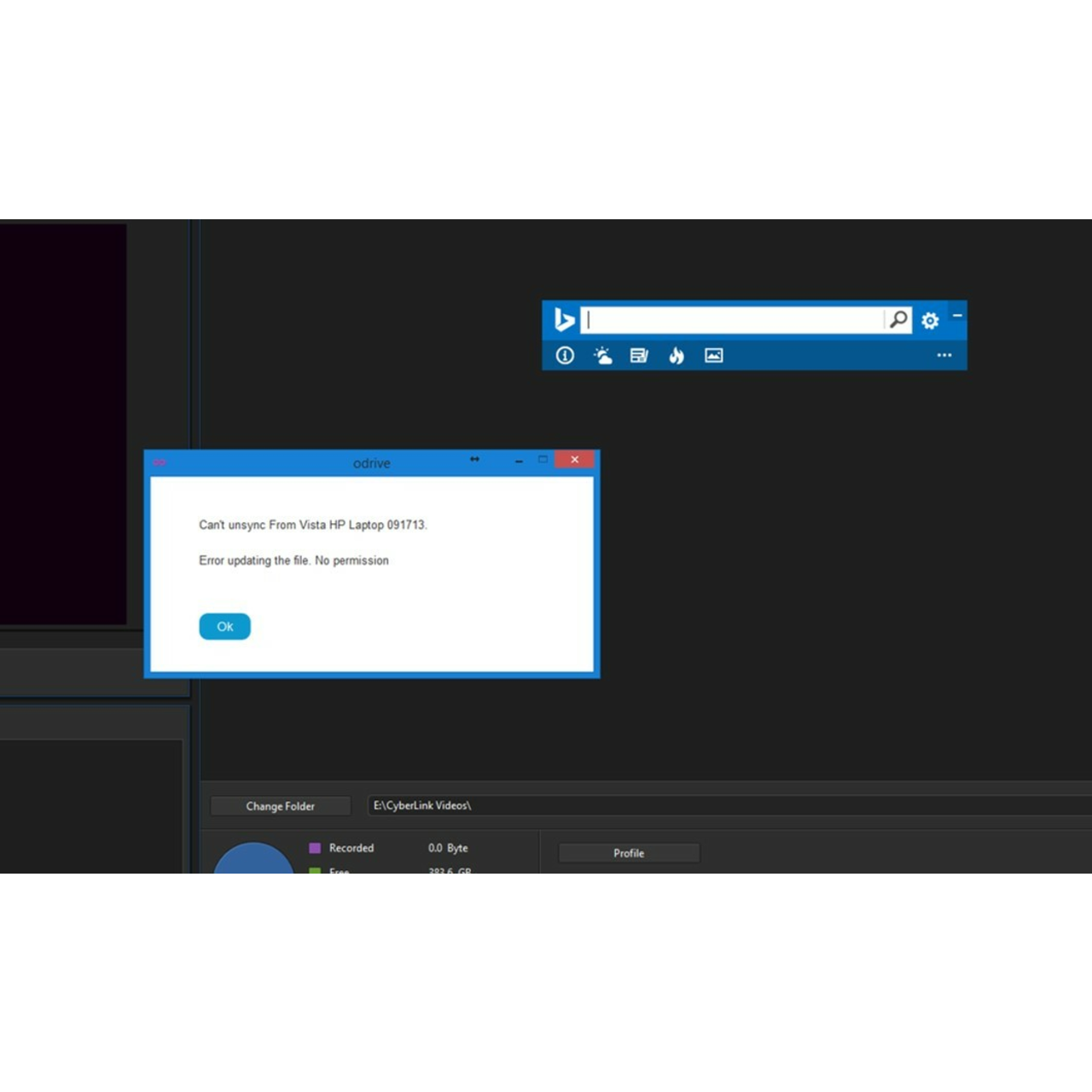Click the Change Folder button
This screenshot has height=1092, width=1092.
[280, 806]
